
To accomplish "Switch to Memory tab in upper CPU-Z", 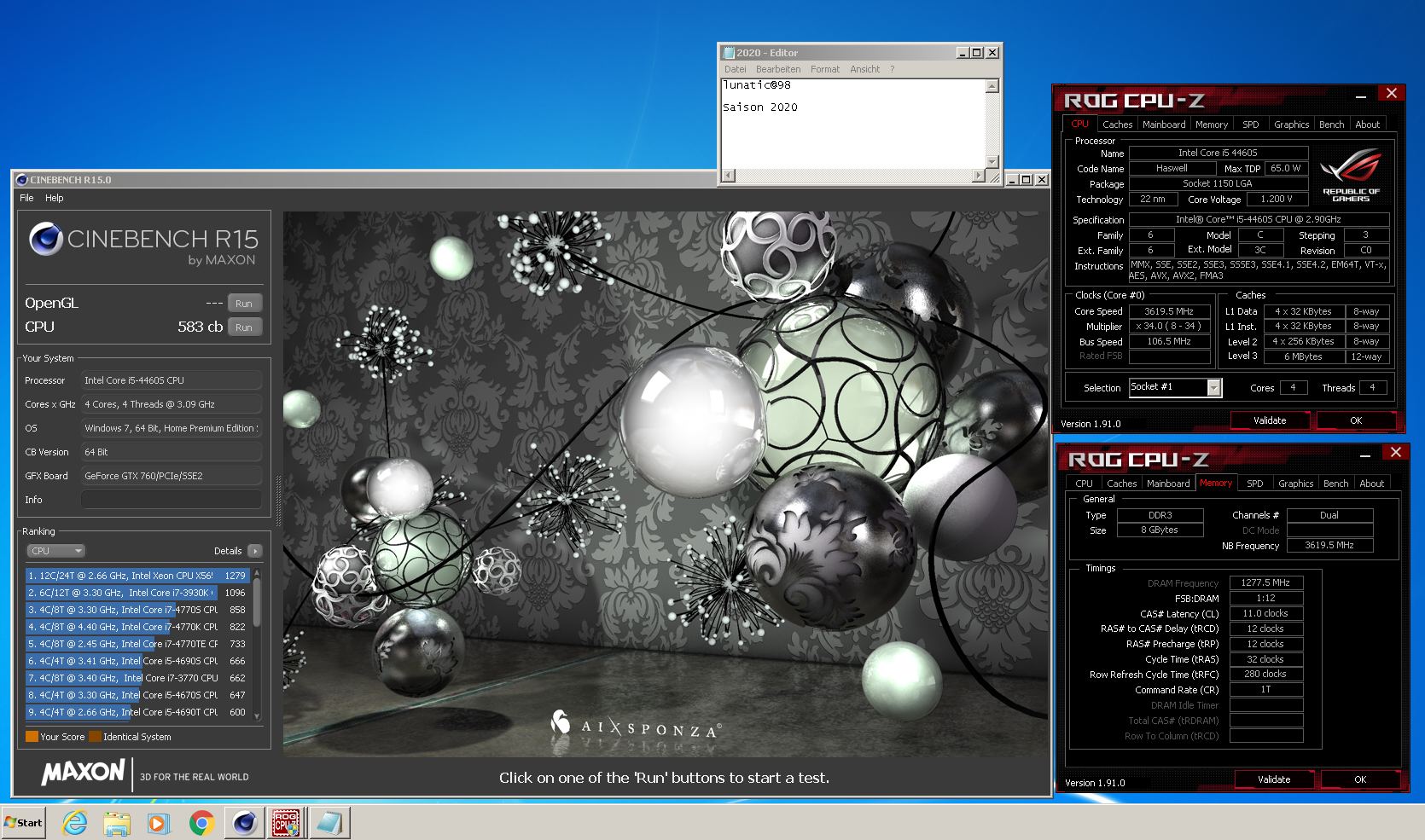I will [x=1212, y=125].
